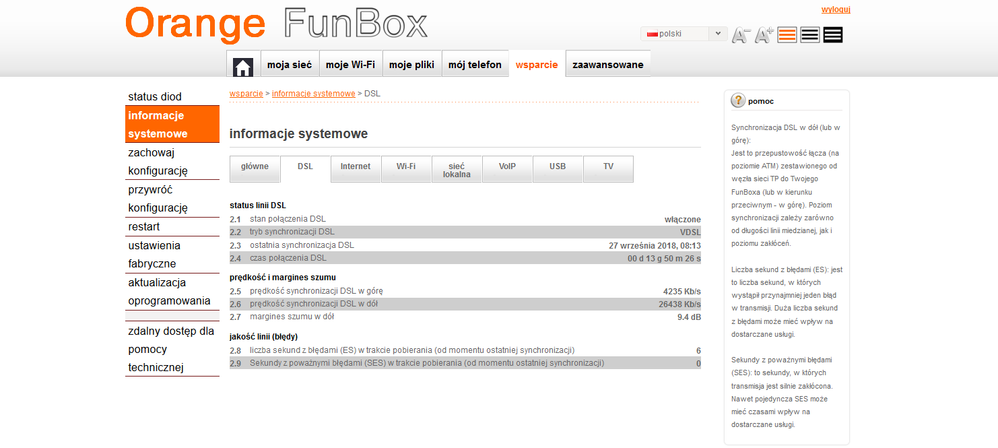Image resolution: width=998 pixels, height=448 pixels.
Task: Switch to the VoIP tab
Action: pyautogui.click(x=507, y=167)
